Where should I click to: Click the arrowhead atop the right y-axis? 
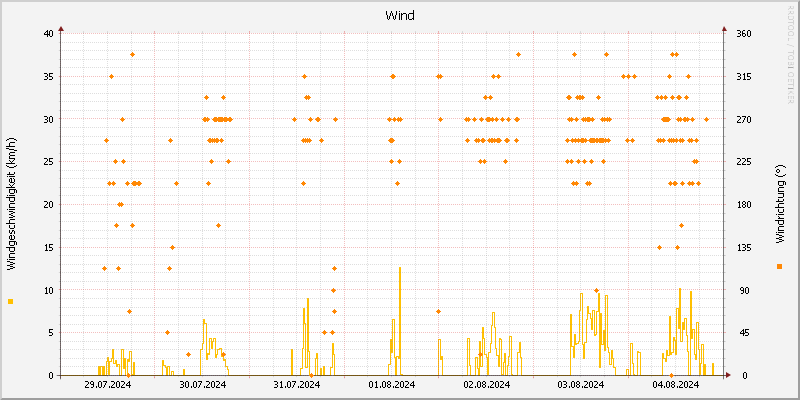pyautogui.click(x=723, y=29)
